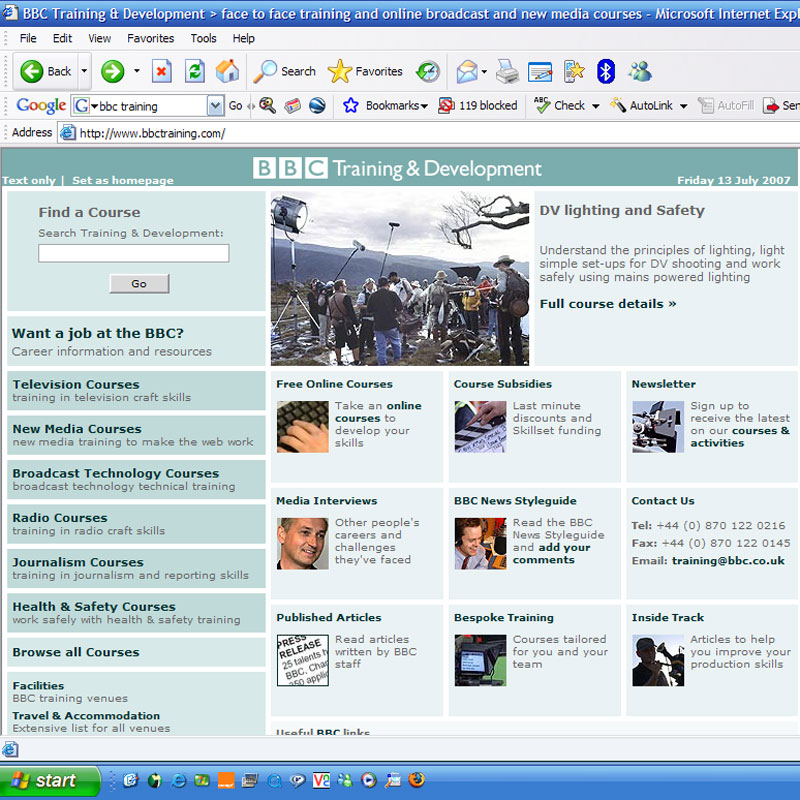Image resolution: width=800 pixels, height=800 pixels.
Task: Open the 'Television Courses' section link
Action: point(76,384)
